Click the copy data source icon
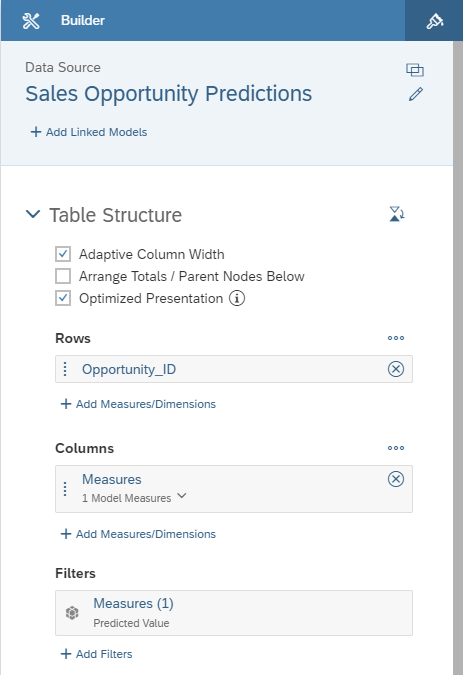 click(x=415, y=70)
